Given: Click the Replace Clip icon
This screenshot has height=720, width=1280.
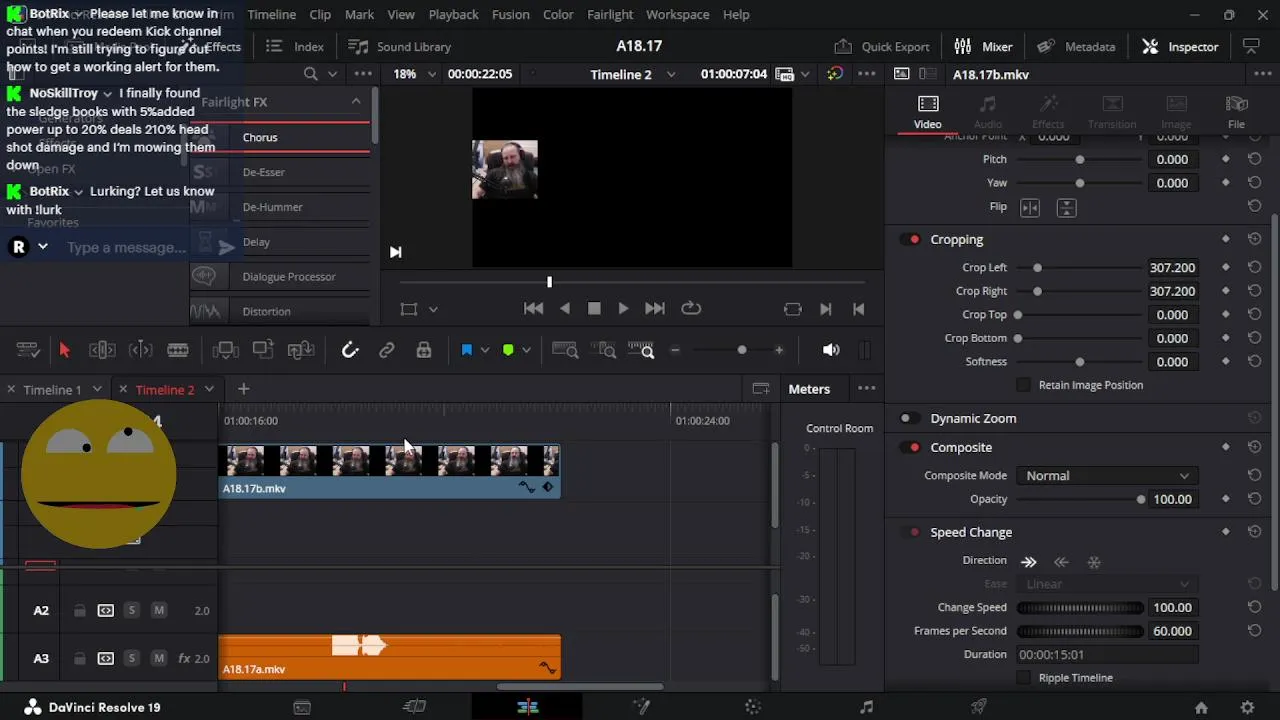Looking at the screenshot, I should [x=301, y=350].
